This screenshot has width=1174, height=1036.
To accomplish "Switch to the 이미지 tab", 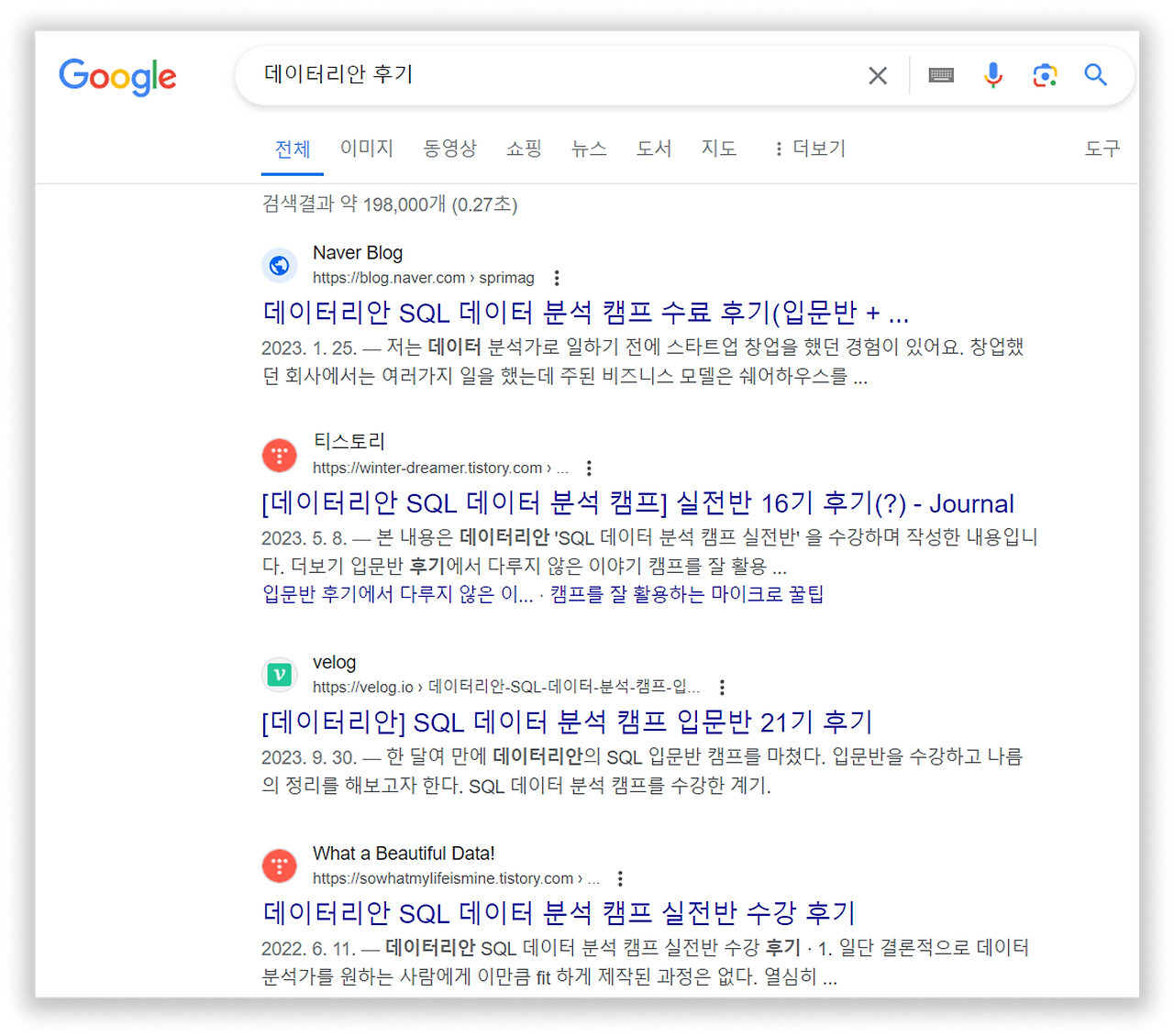I will pyautogui.click(x=367, y=149).
